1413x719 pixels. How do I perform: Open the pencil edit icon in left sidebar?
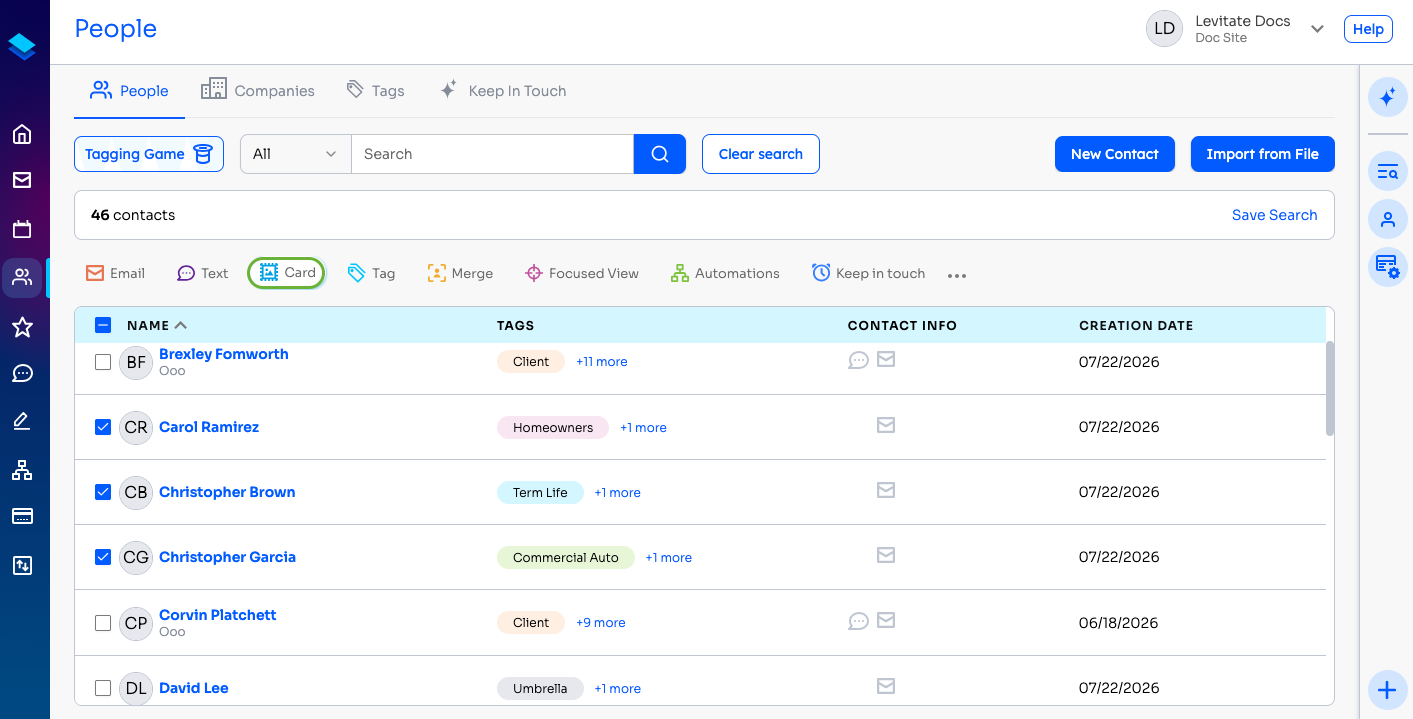click(22, 421)
